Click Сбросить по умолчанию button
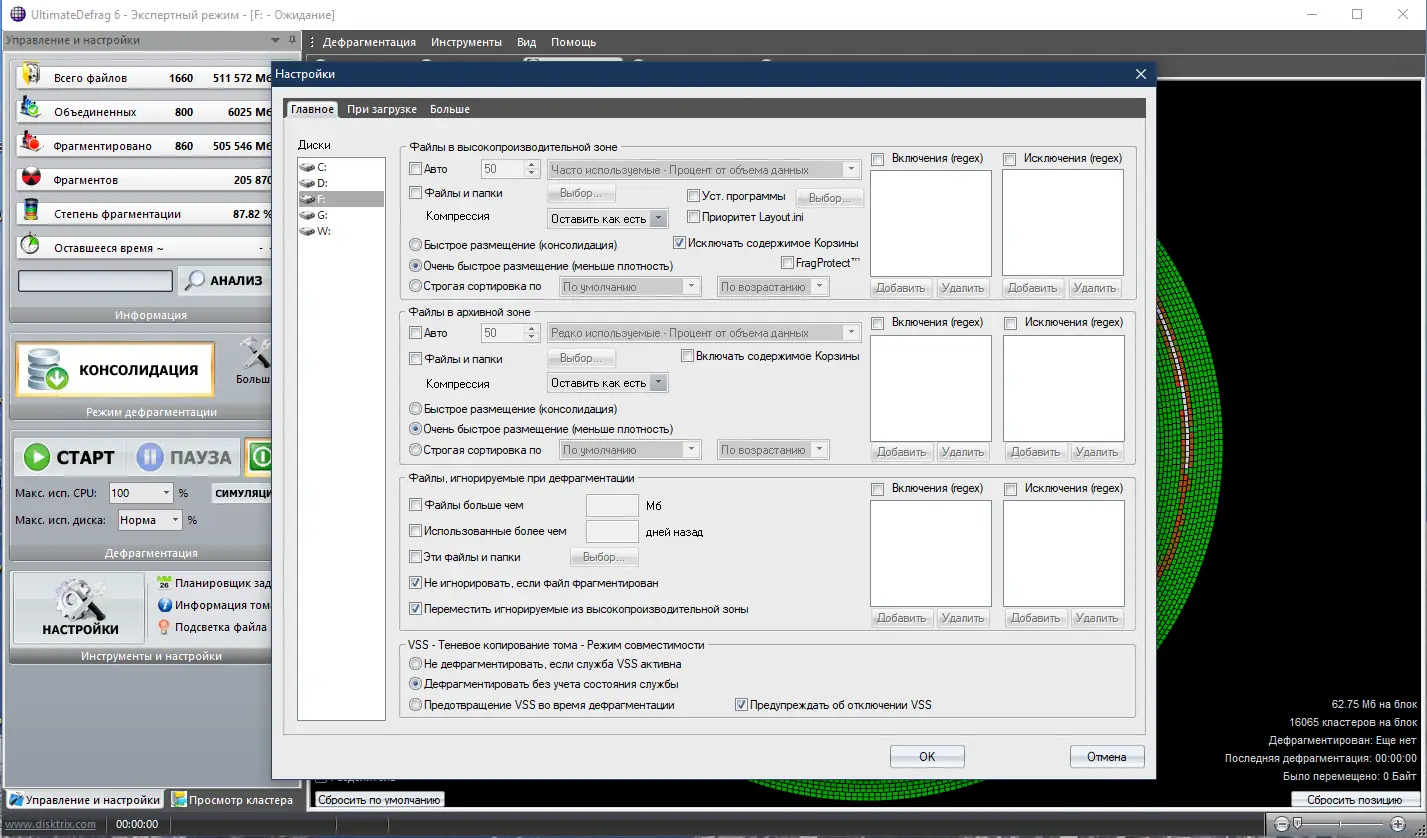 pyautogui.click(x=379, y=800)
